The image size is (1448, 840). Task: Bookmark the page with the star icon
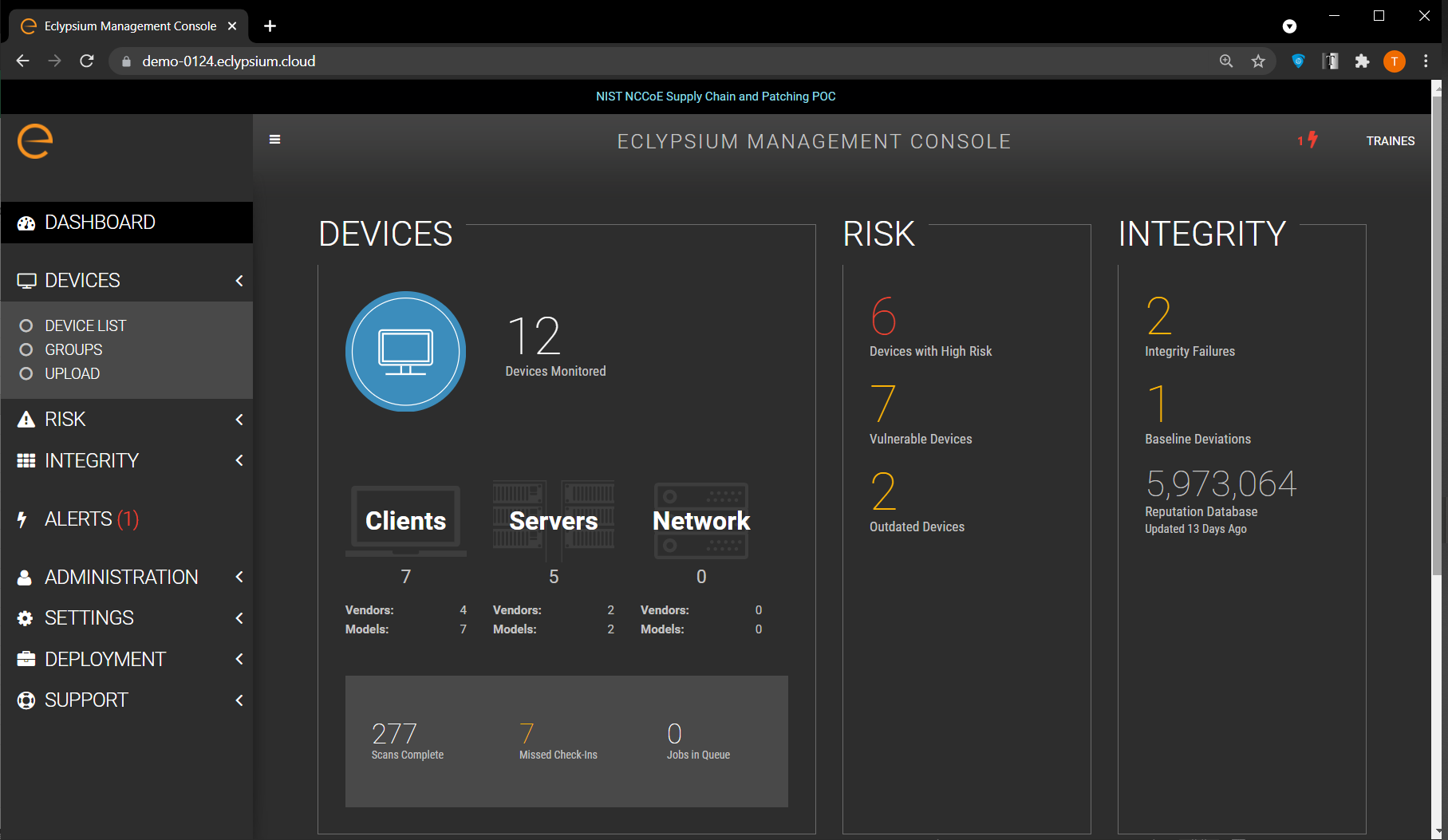tap(1258, 61)
